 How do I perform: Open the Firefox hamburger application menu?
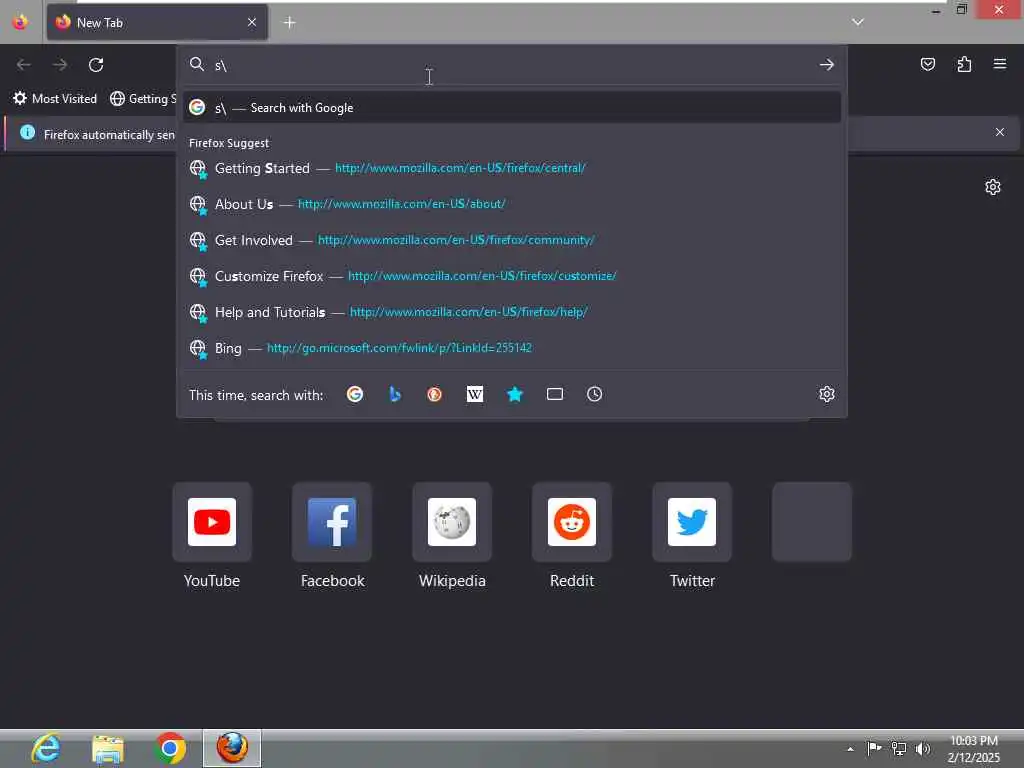coord(1000,64)
